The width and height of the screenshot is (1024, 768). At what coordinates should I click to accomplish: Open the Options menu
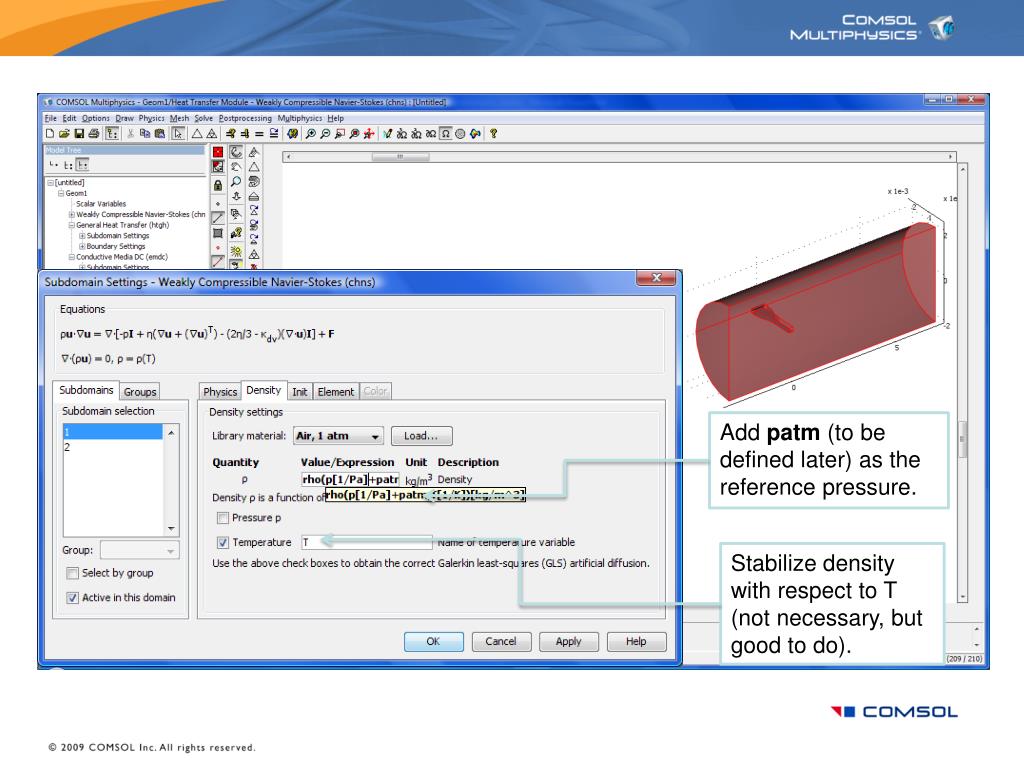pyautogui.click(x=95, y=118)
